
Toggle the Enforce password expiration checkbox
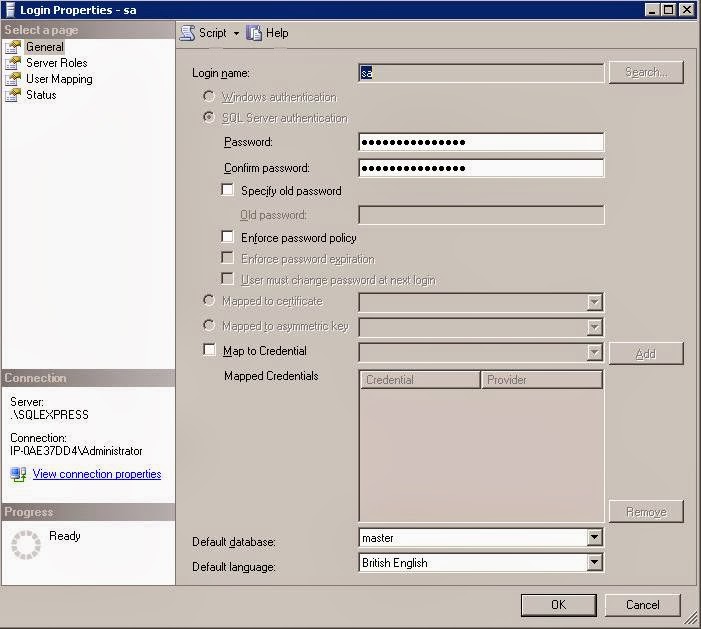pos(227,258)
